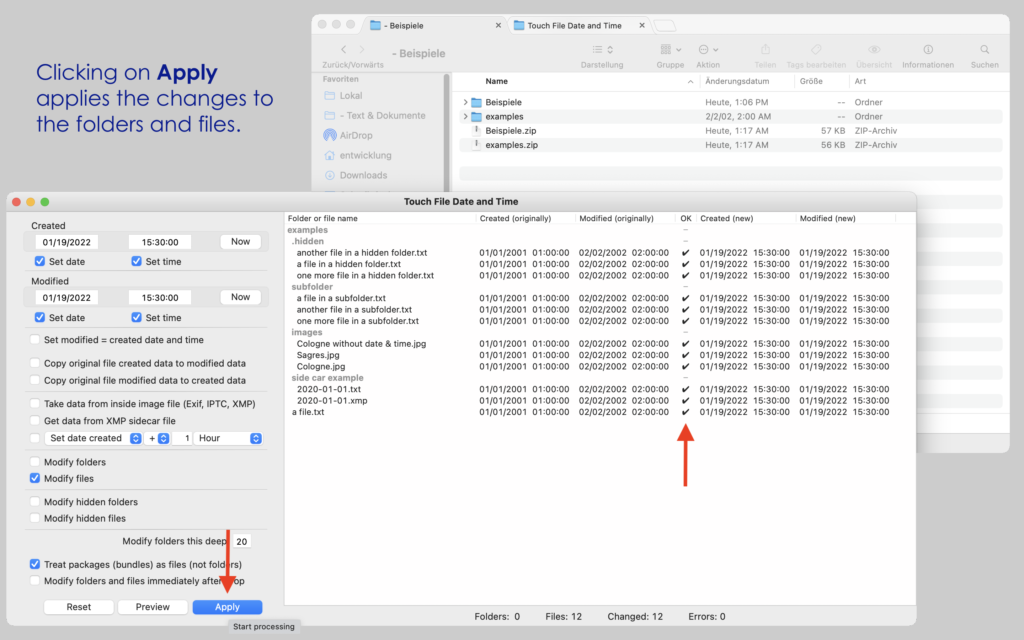This screenshot has height=640, width=1024.
Task: Edit the Created time field 15:30:00
Action: tap(160, 242)
